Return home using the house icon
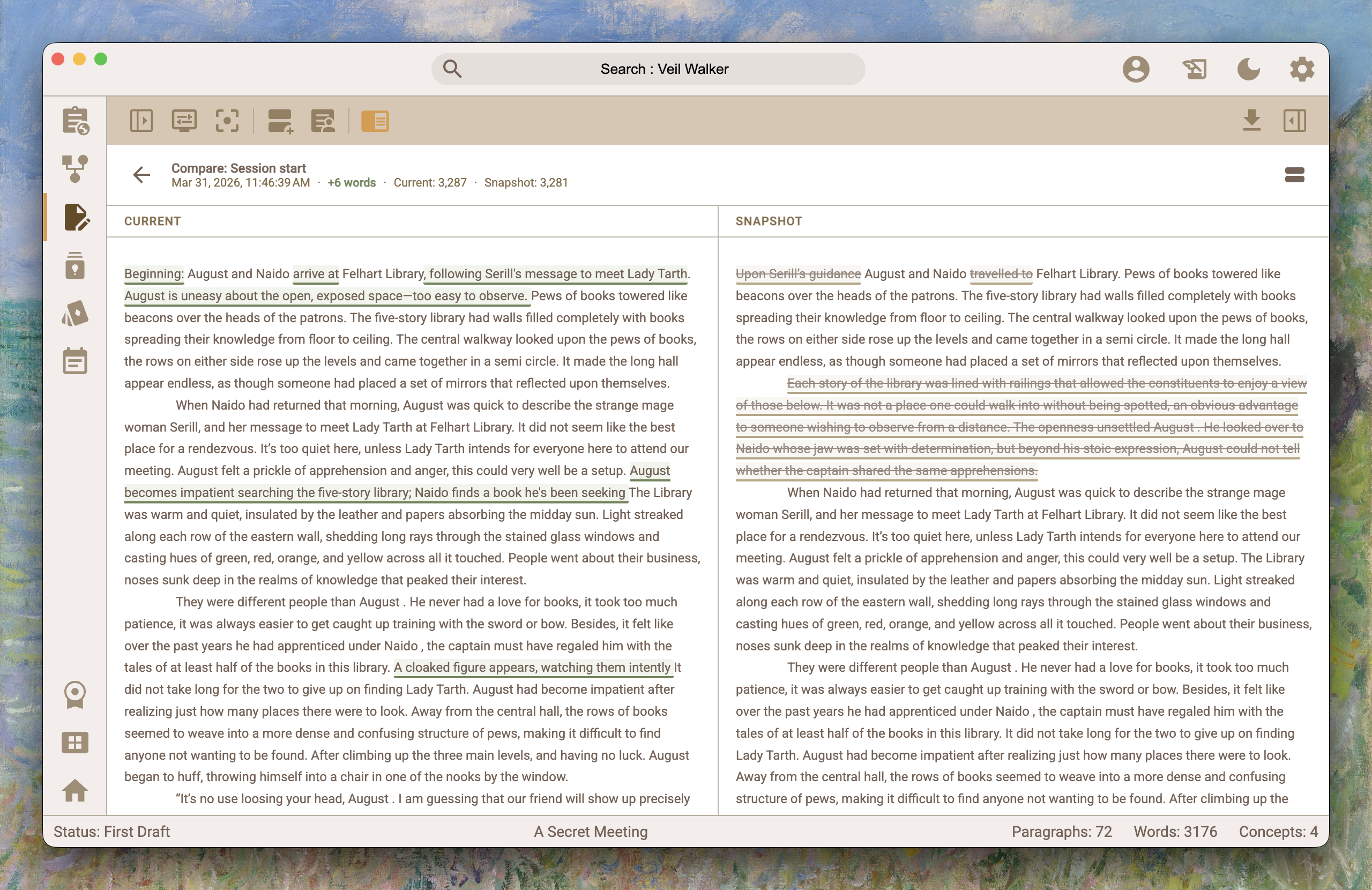 pyautogui.click(x=76, y=791)
